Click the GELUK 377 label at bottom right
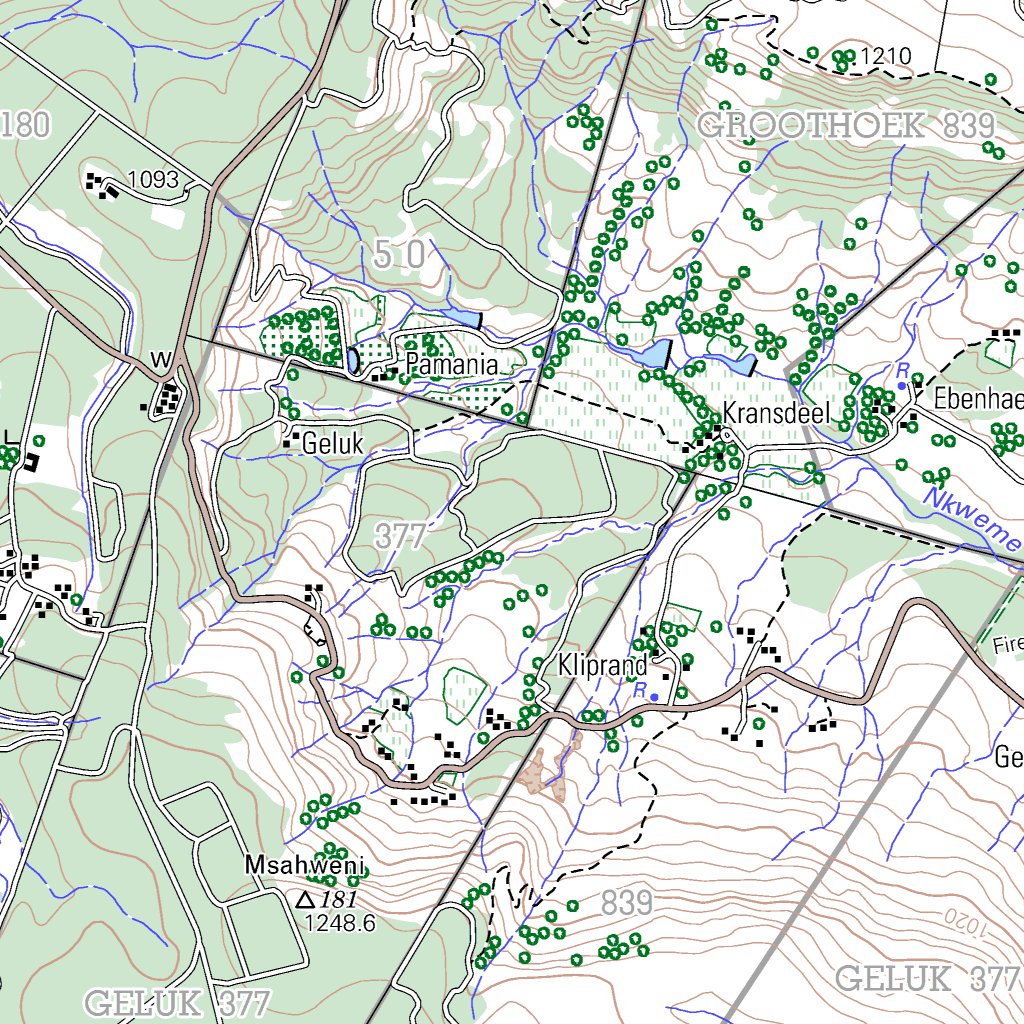Image resolution: width=1024 pixels, height=1024 pixels. (927, 979)
